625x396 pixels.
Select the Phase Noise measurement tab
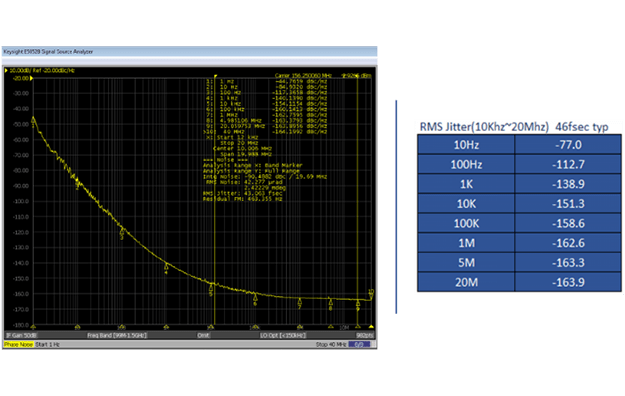(18, 345)
